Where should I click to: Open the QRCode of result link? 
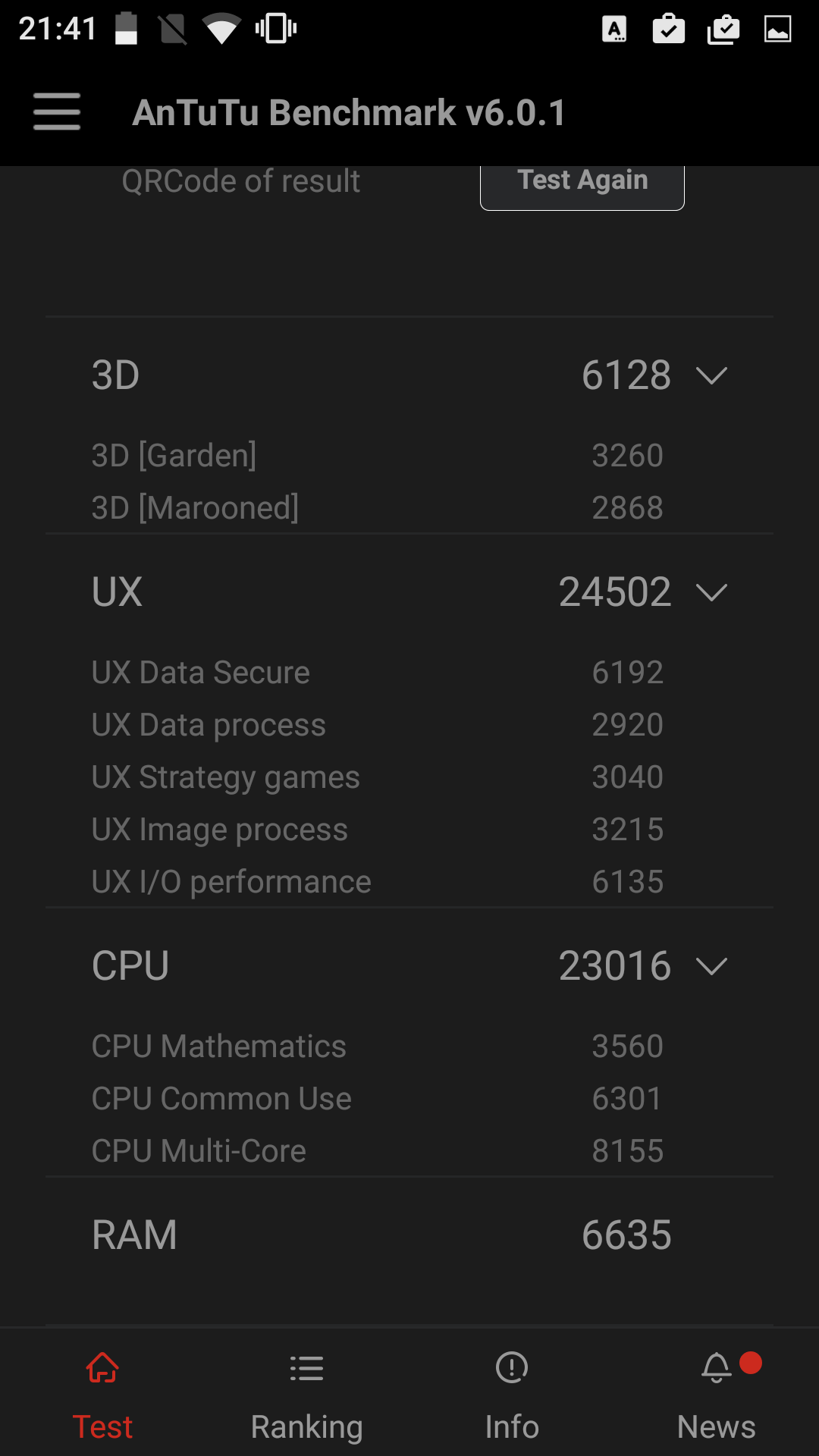pos(241,181)
